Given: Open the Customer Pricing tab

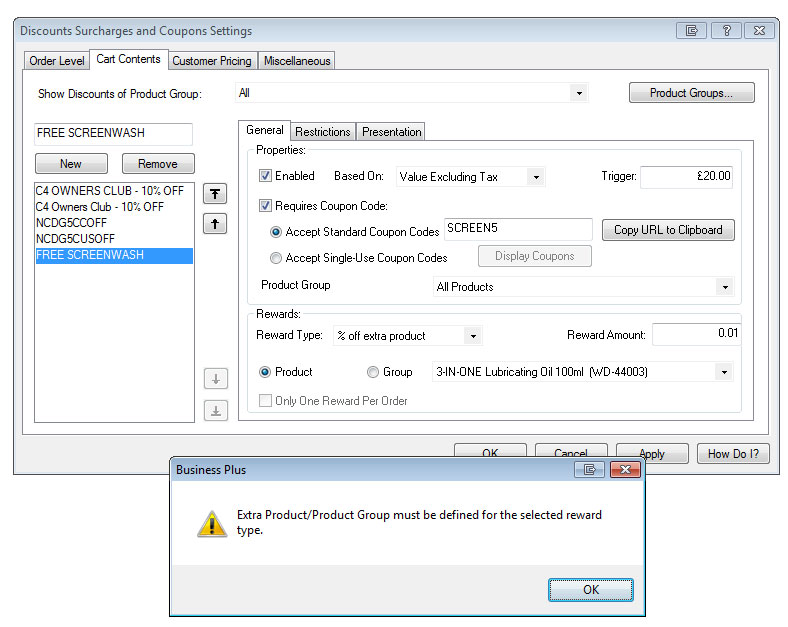Looking at the screenshot, I should 211,61.
